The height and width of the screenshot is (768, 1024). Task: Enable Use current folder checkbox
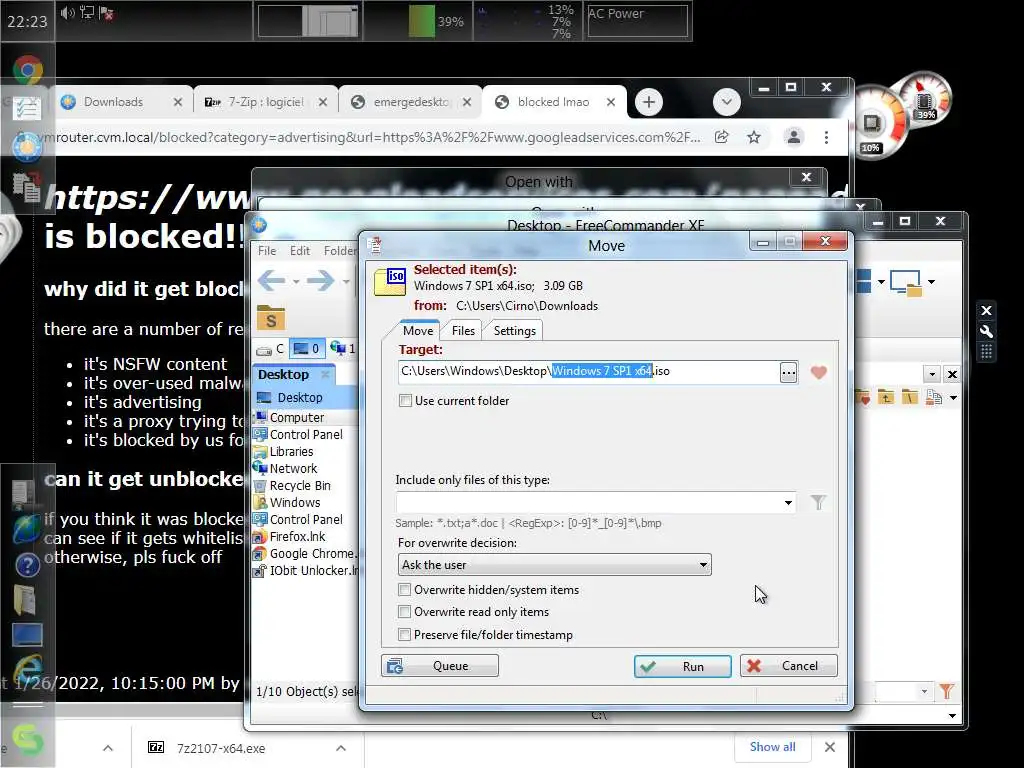point(405,400)
